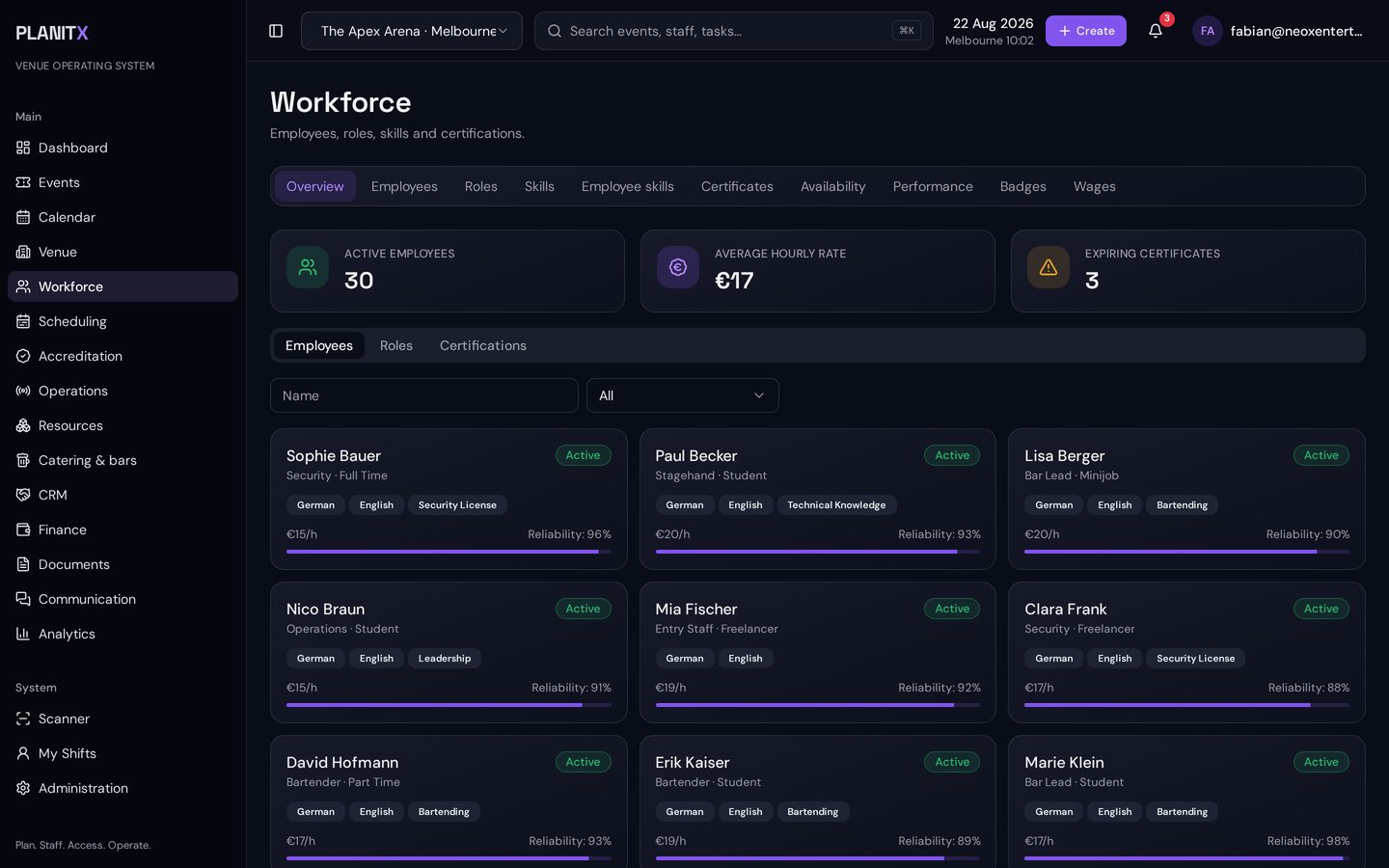The width and height of the screenshot is (1389, 868).
Task: Click the Accreditation badge-check icon
Action: [23, 356]
